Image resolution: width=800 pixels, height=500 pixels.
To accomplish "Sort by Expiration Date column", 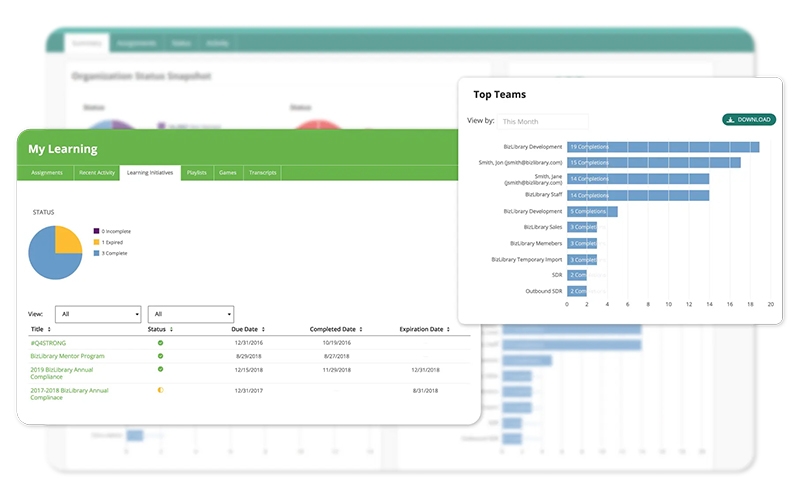I will 424,329.
